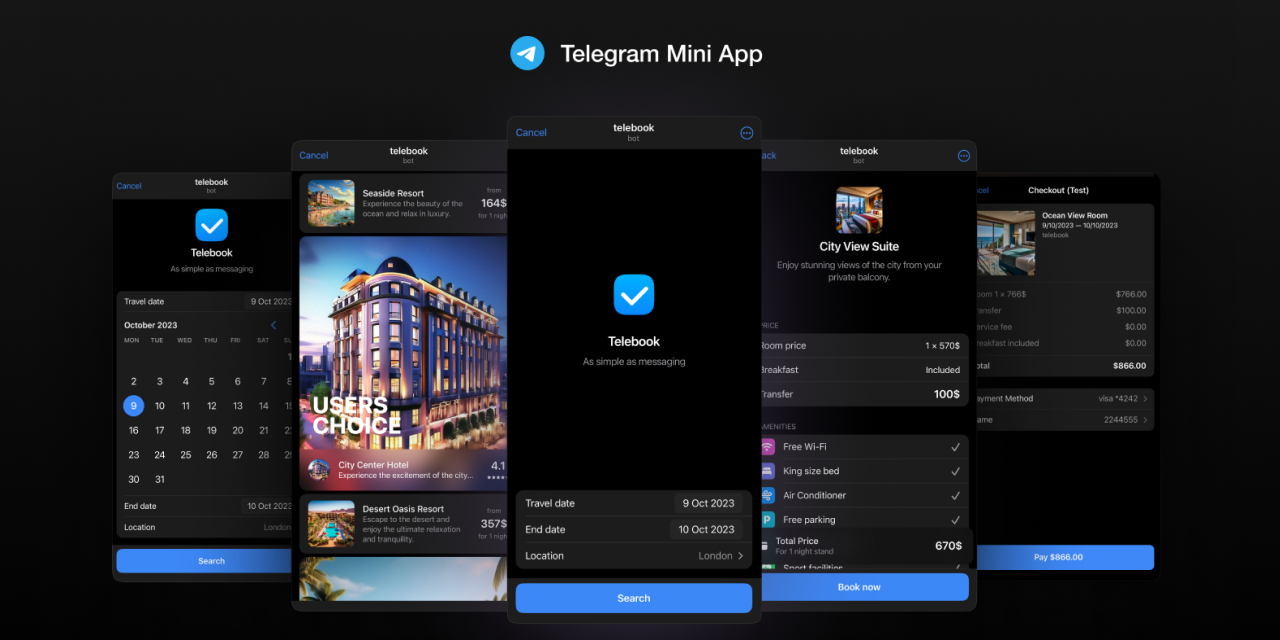Image resolution: width=1280 pixels, height=640 pixels.
Task: Click the City View Suite room photo
Action: pos(859,210)
